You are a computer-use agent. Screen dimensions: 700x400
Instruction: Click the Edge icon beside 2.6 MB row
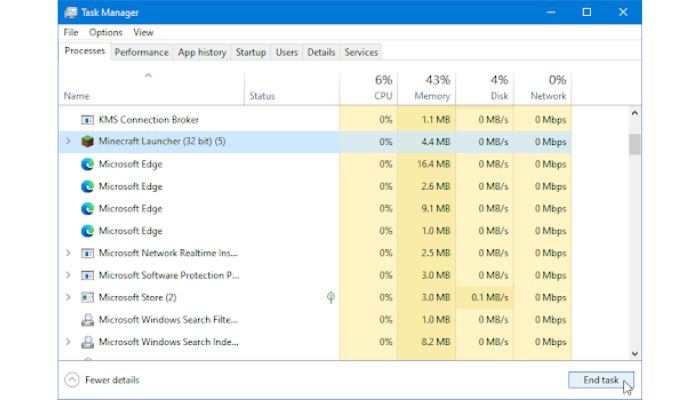tap(88, 186)
